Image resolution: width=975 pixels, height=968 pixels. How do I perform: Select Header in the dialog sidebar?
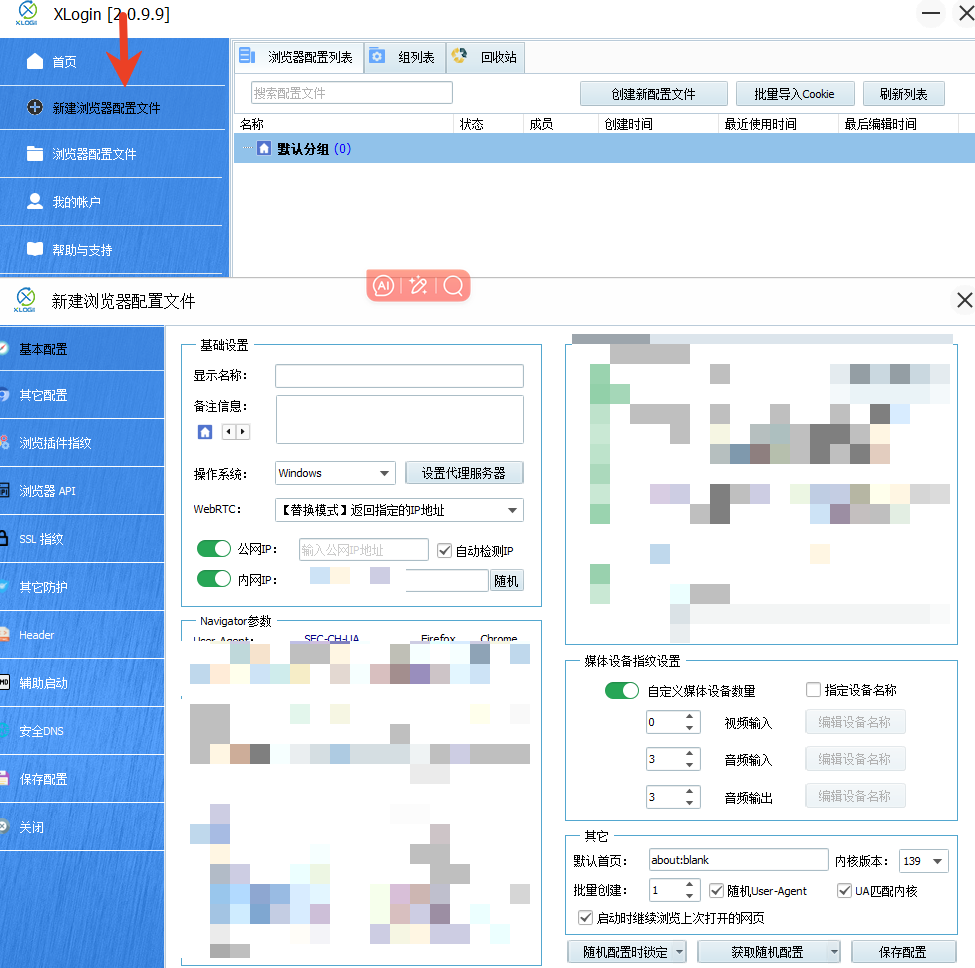tap(81, 635)
